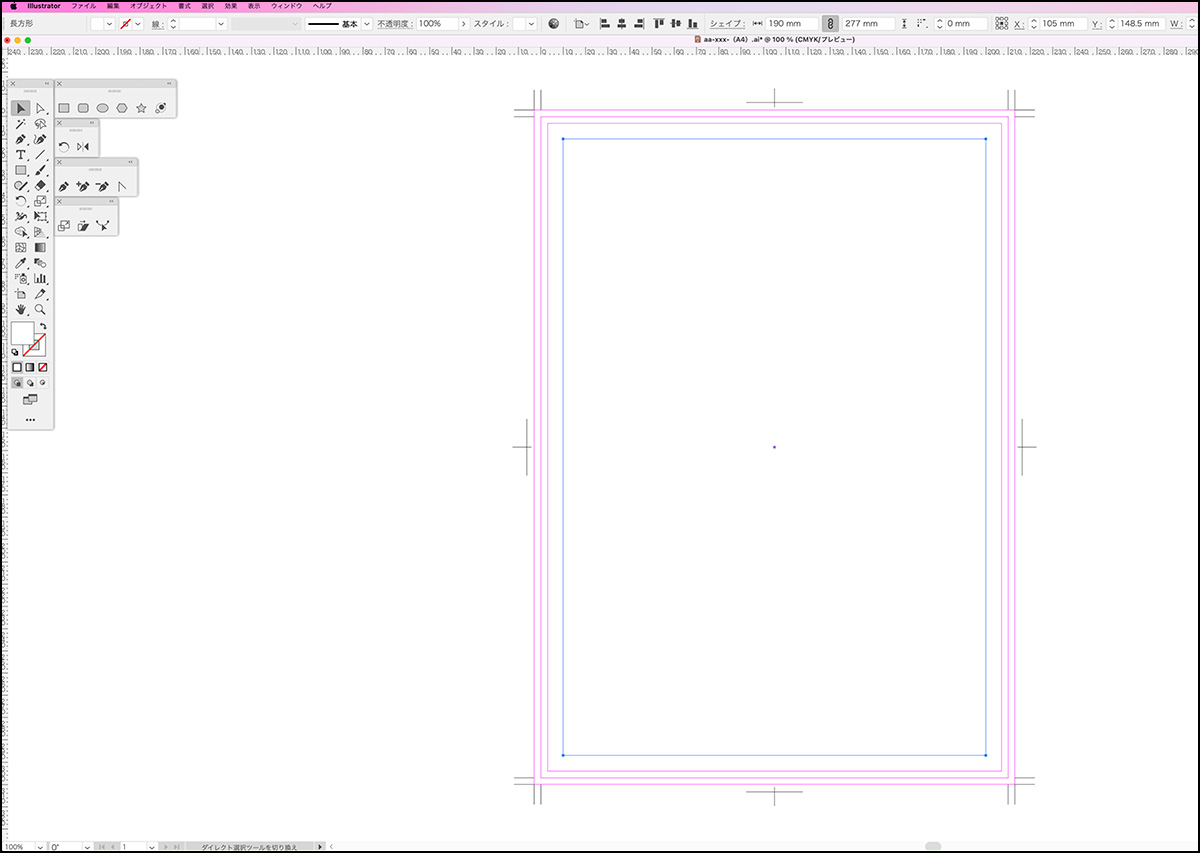Open the オブジェクト menu
The height and width of the screenshot is (853, 1200).
pos(148,6)
